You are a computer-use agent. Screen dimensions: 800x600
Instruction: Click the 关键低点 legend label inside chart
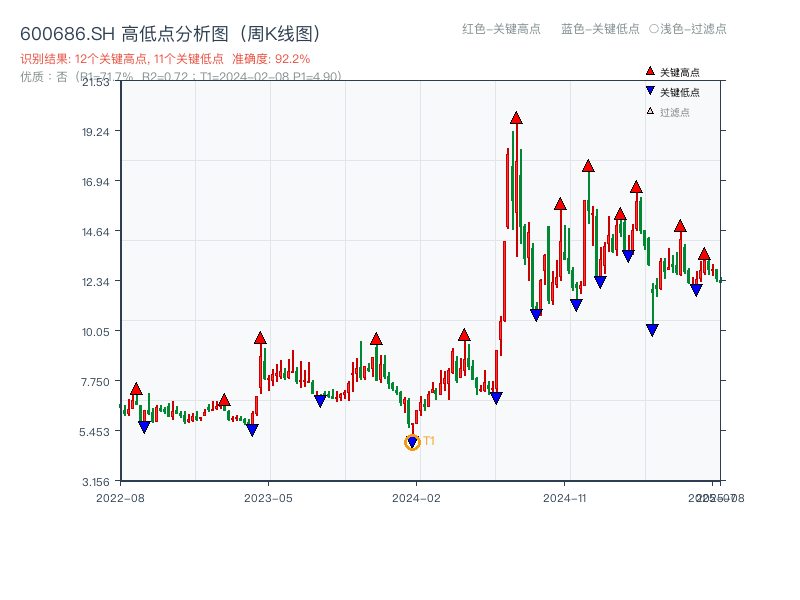pos(680,92)
